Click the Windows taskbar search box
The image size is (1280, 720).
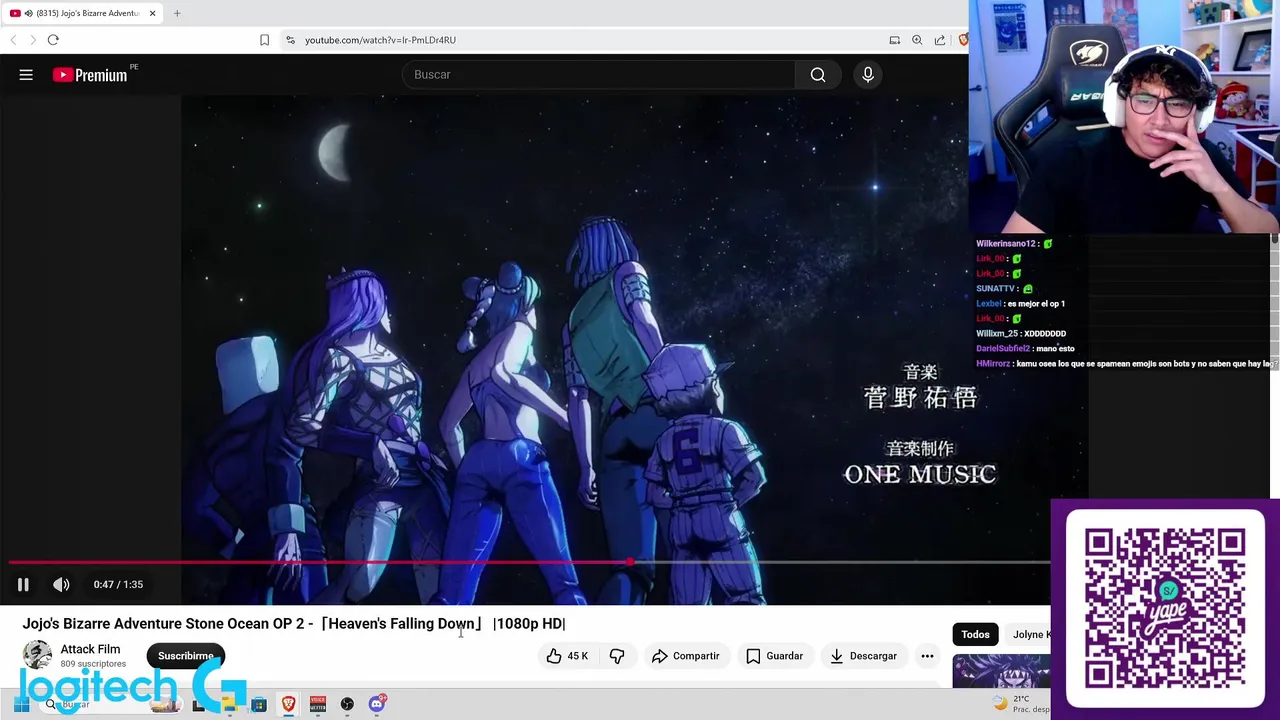(110, 704)
